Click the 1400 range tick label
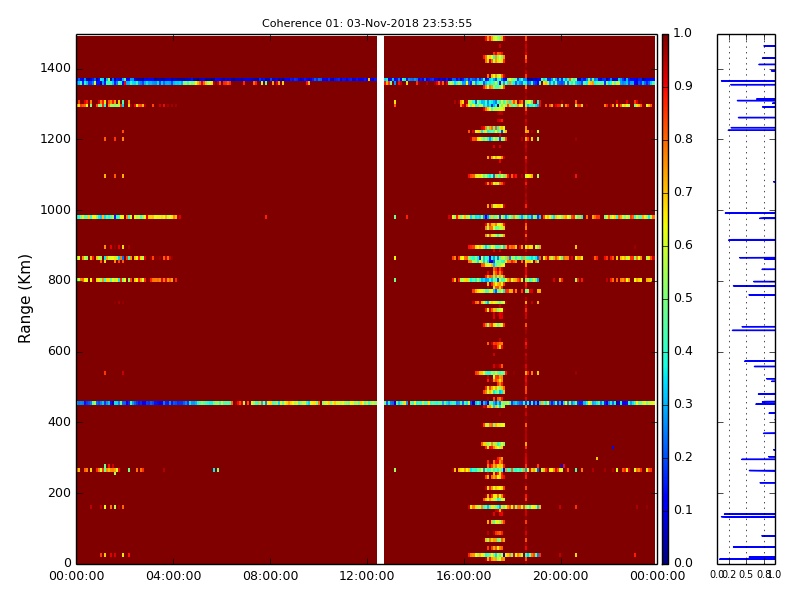Viewport: 800px width, 600px height. click(x=56, y=68)
